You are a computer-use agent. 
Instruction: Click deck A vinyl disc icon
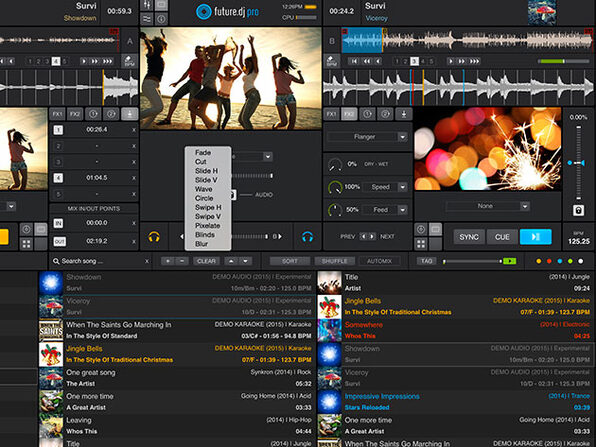[x=26, y=229]
